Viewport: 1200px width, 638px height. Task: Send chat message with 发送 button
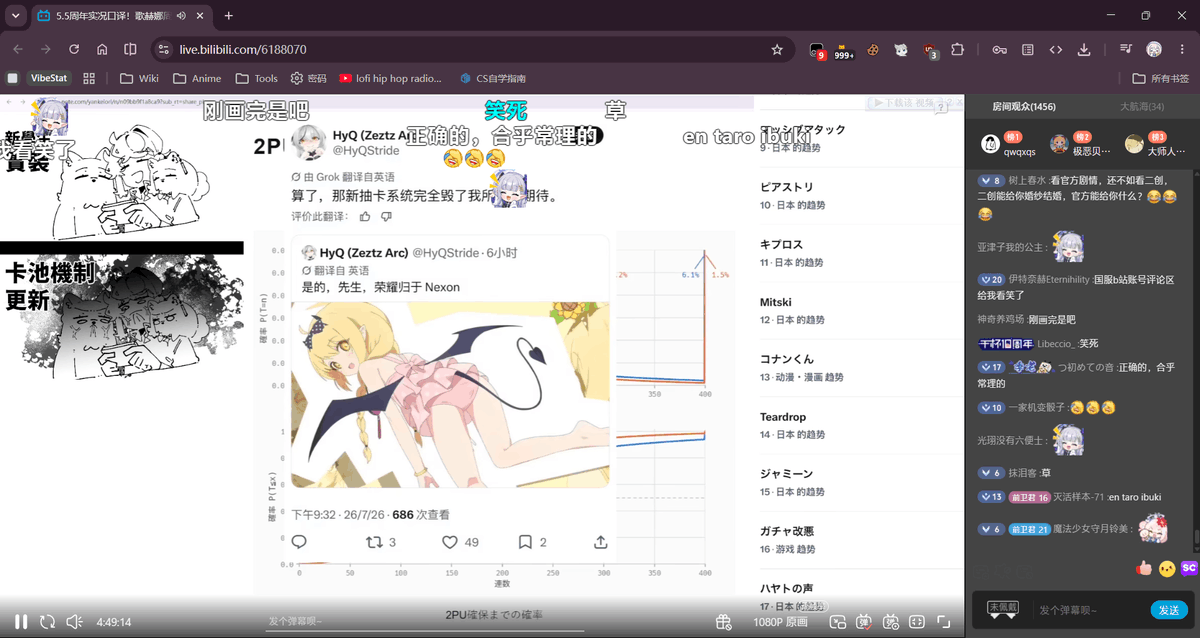[x=1170, y=609]
